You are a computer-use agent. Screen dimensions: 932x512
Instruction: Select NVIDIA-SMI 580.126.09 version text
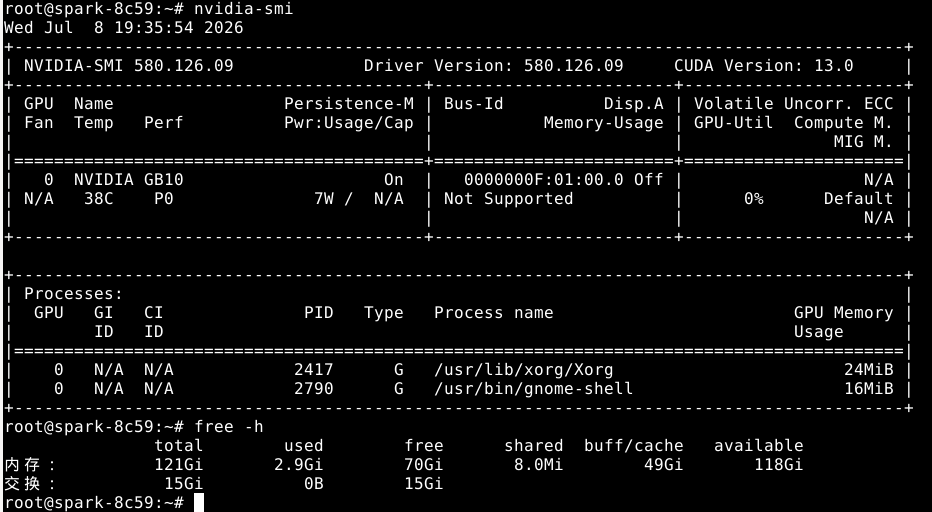(128, 65)
